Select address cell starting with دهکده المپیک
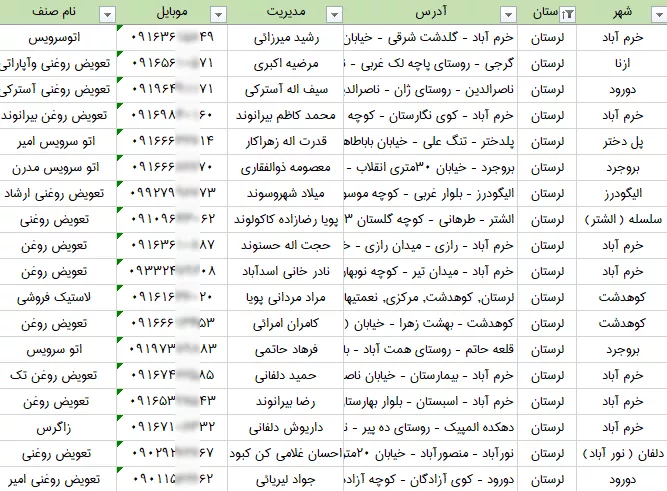The width and height of the screenshot is (667, 491). click(430, 427)
